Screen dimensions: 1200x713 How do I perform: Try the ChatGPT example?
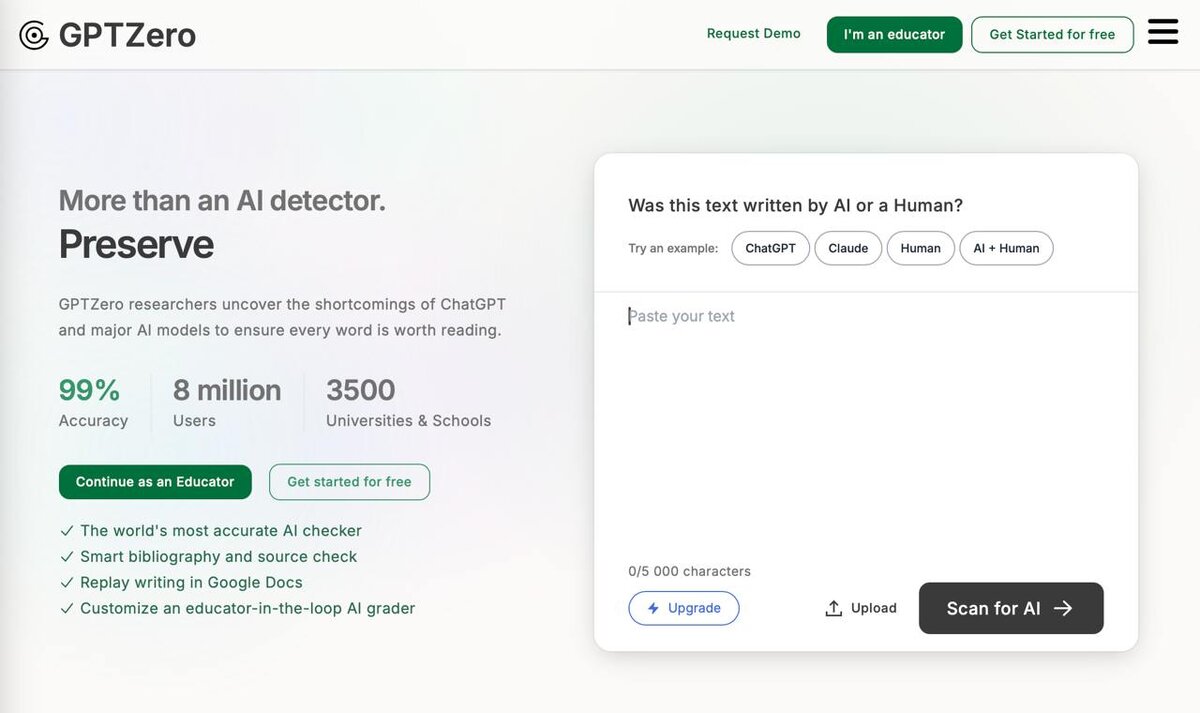[x=770, y=248]
